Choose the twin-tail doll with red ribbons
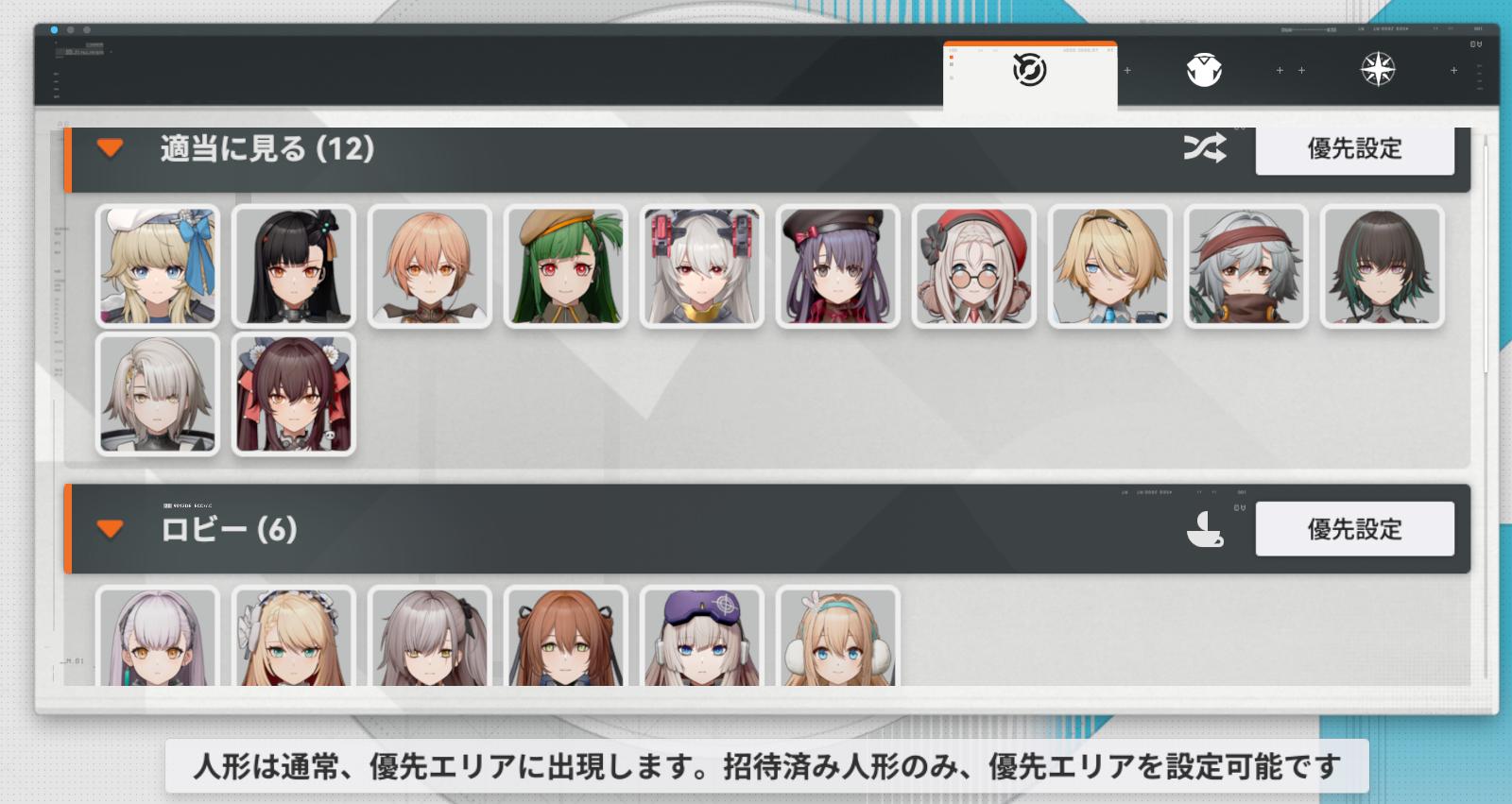 pos(294,394)
